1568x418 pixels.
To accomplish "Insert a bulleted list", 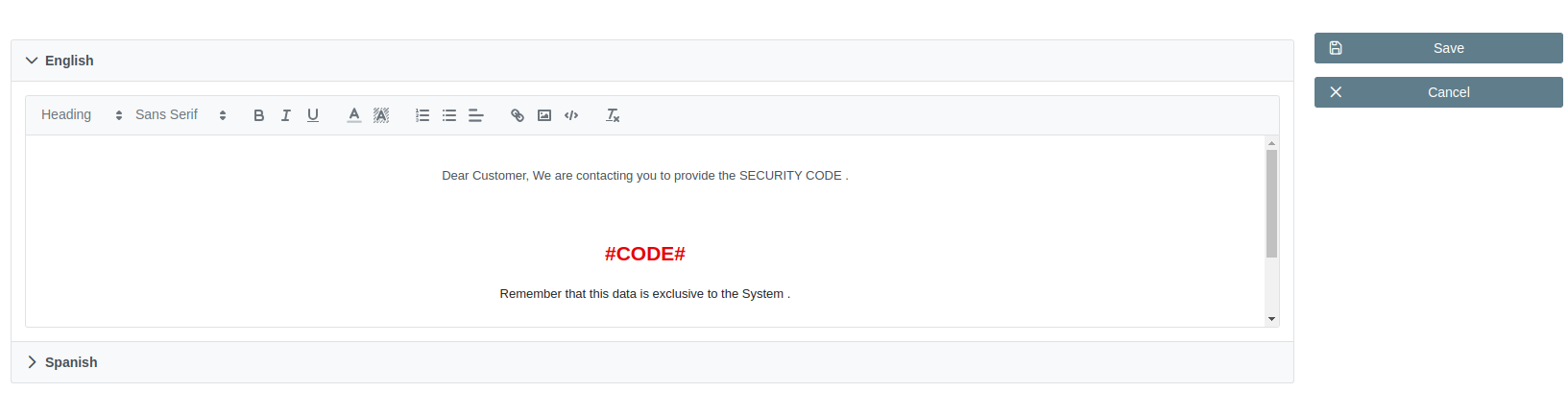I will coord(449,115).
